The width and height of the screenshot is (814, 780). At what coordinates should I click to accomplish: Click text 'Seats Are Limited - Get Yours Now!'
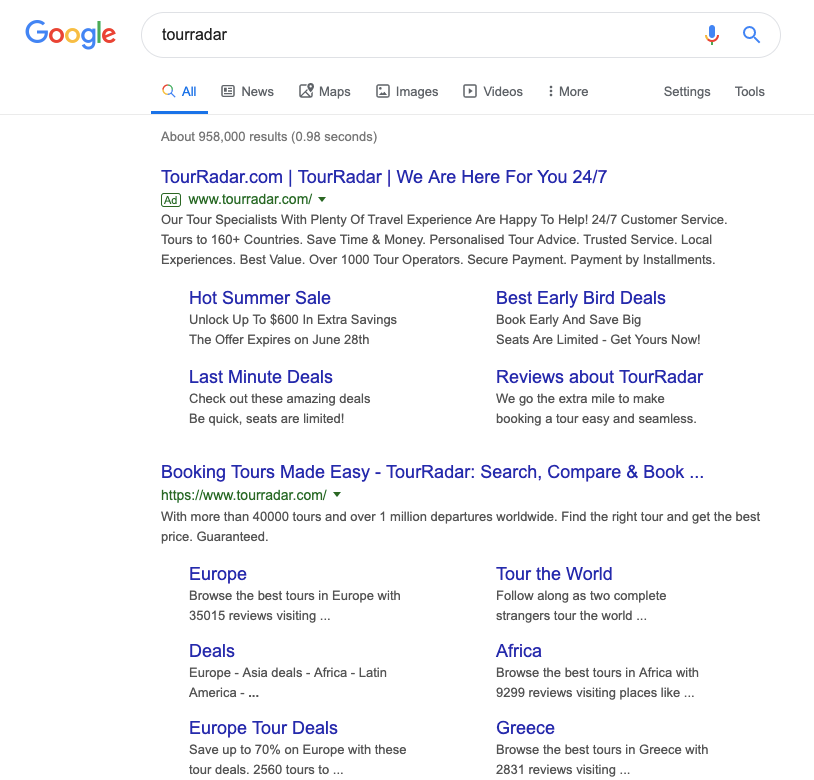pos(598,339)
